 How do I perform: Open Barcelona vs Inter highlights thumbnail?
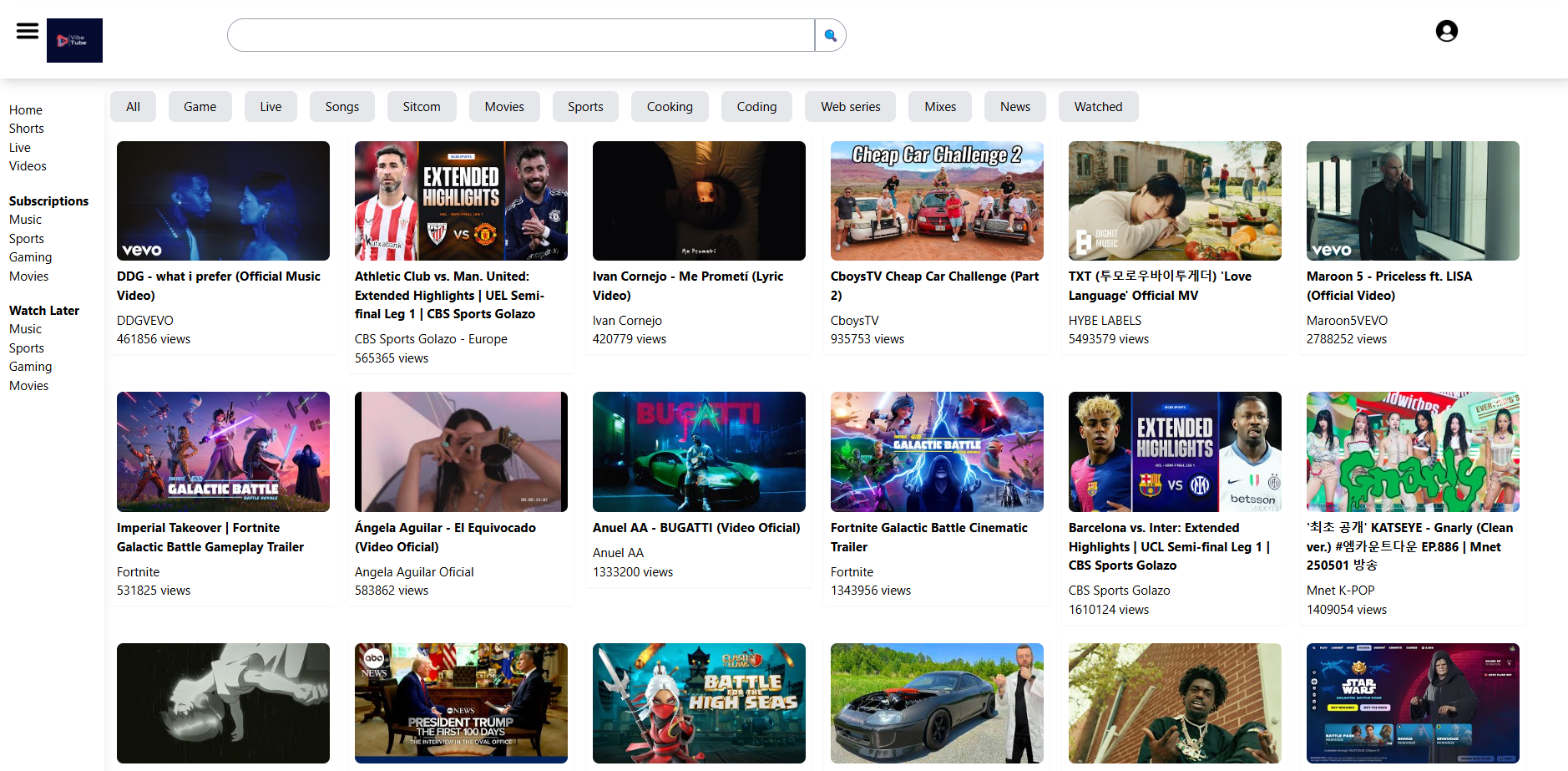(x=1175, y=452)
